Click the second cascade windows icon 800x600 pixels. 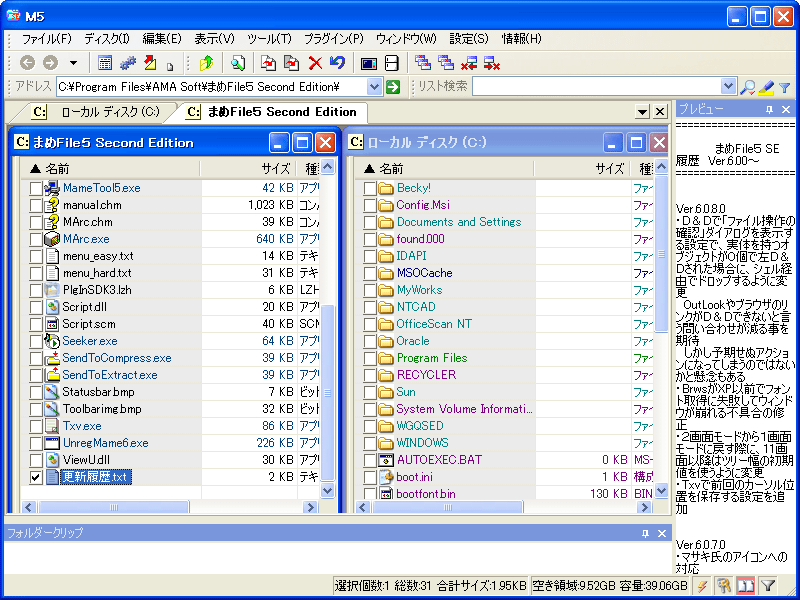445,62
